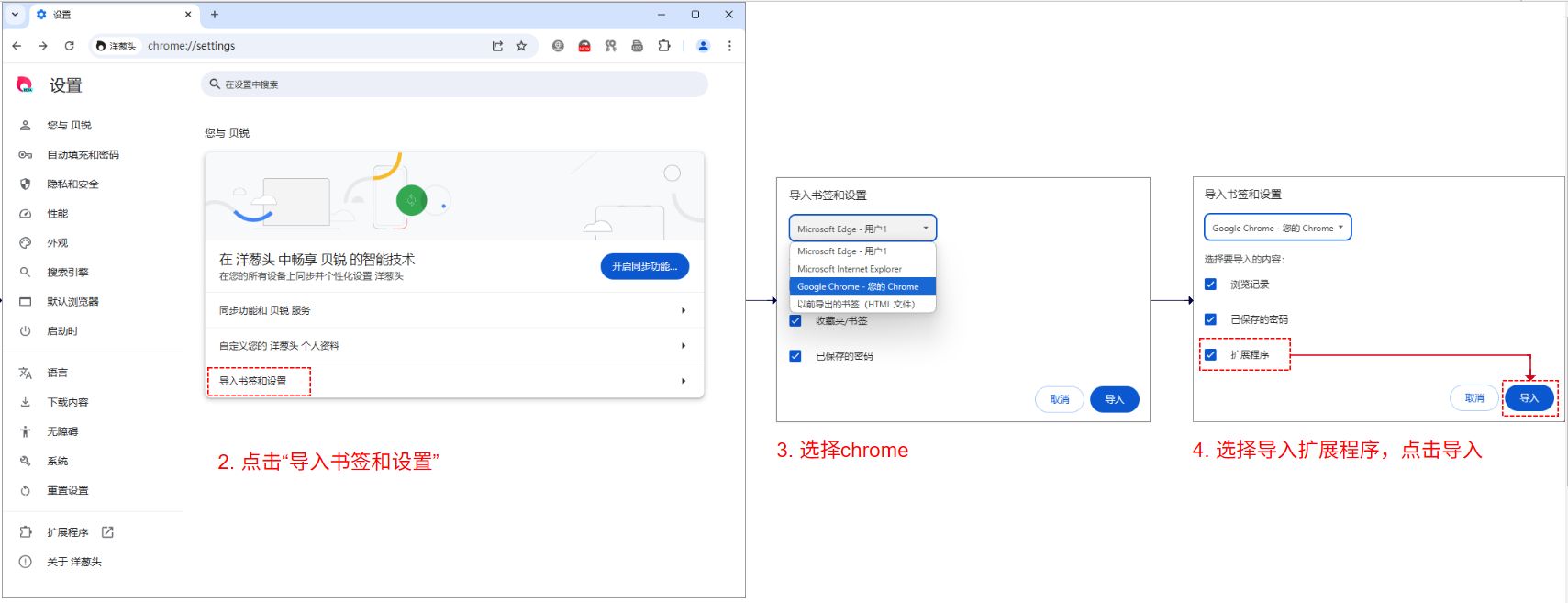Click the browser forward arrow
The width and height of the screenshot is (1568, 603).
[x=42, y=46]
